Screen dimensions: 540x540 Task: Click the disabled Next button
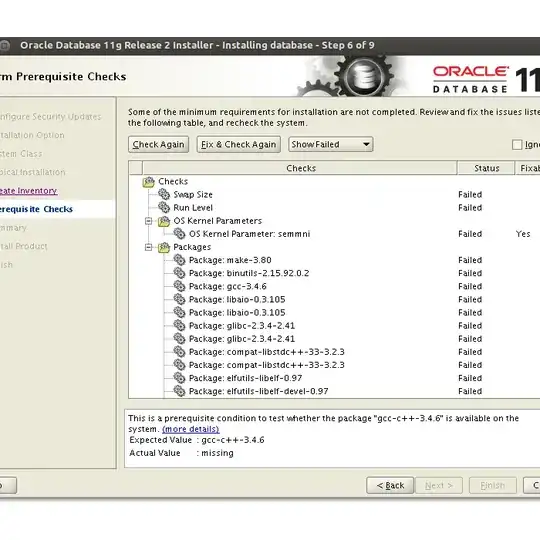tap(439, 486)
